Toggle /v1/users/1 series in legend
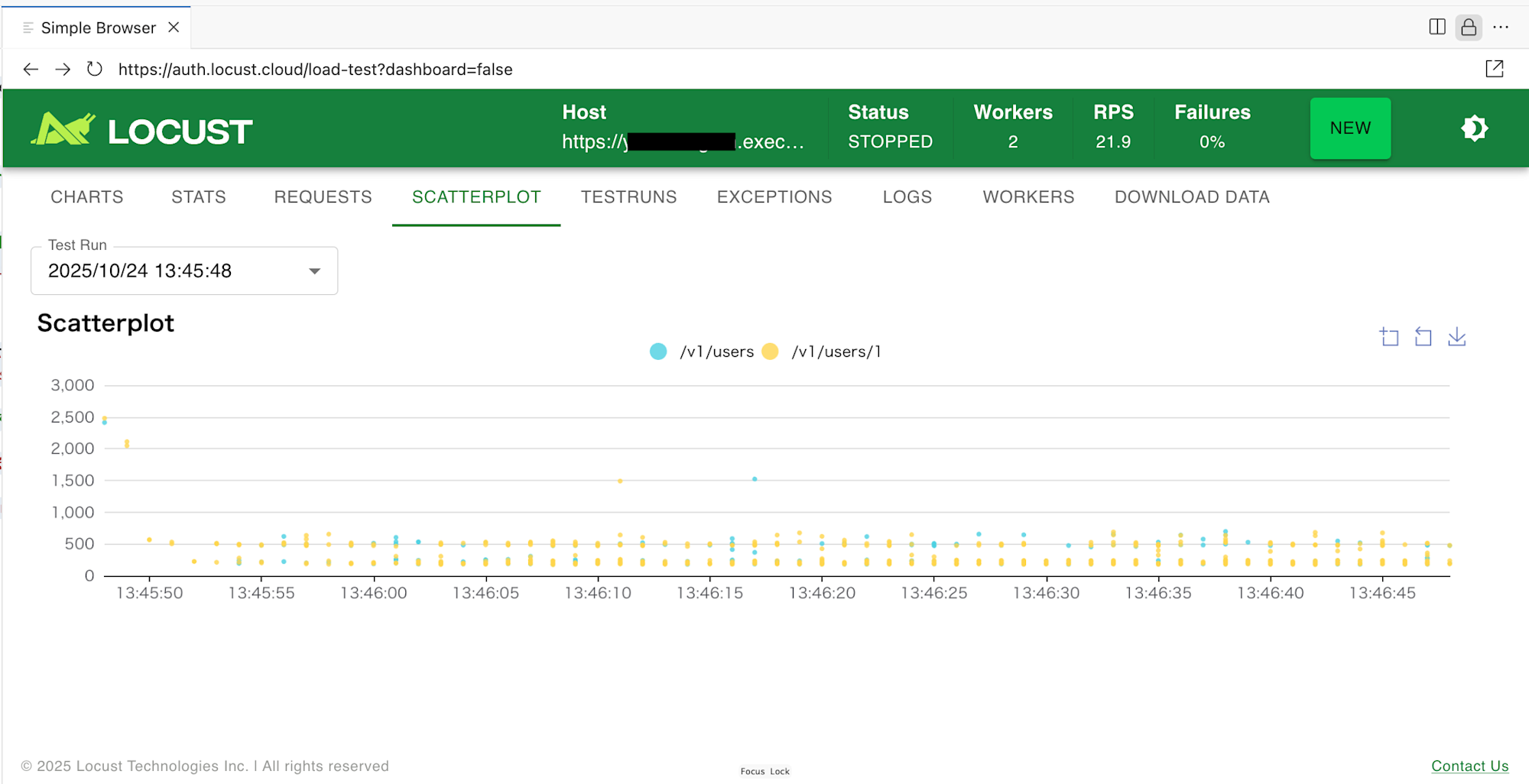 [822, 352]
